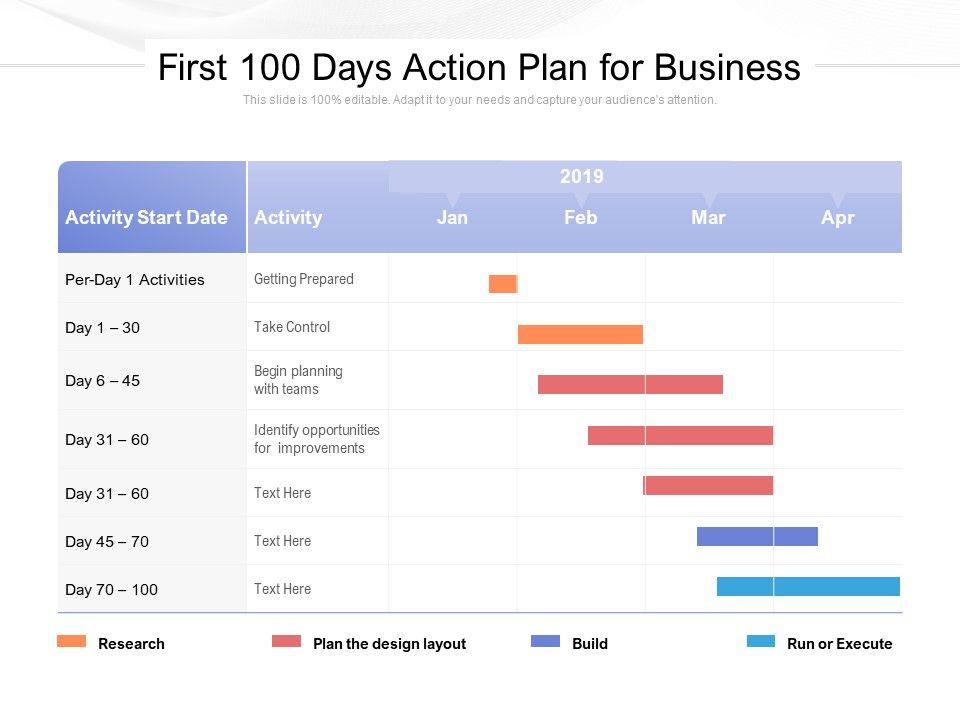This screenshot has width=960, height=720.
Task: Click the red Plan the design layout swatch
Action: tap(286, 641)
